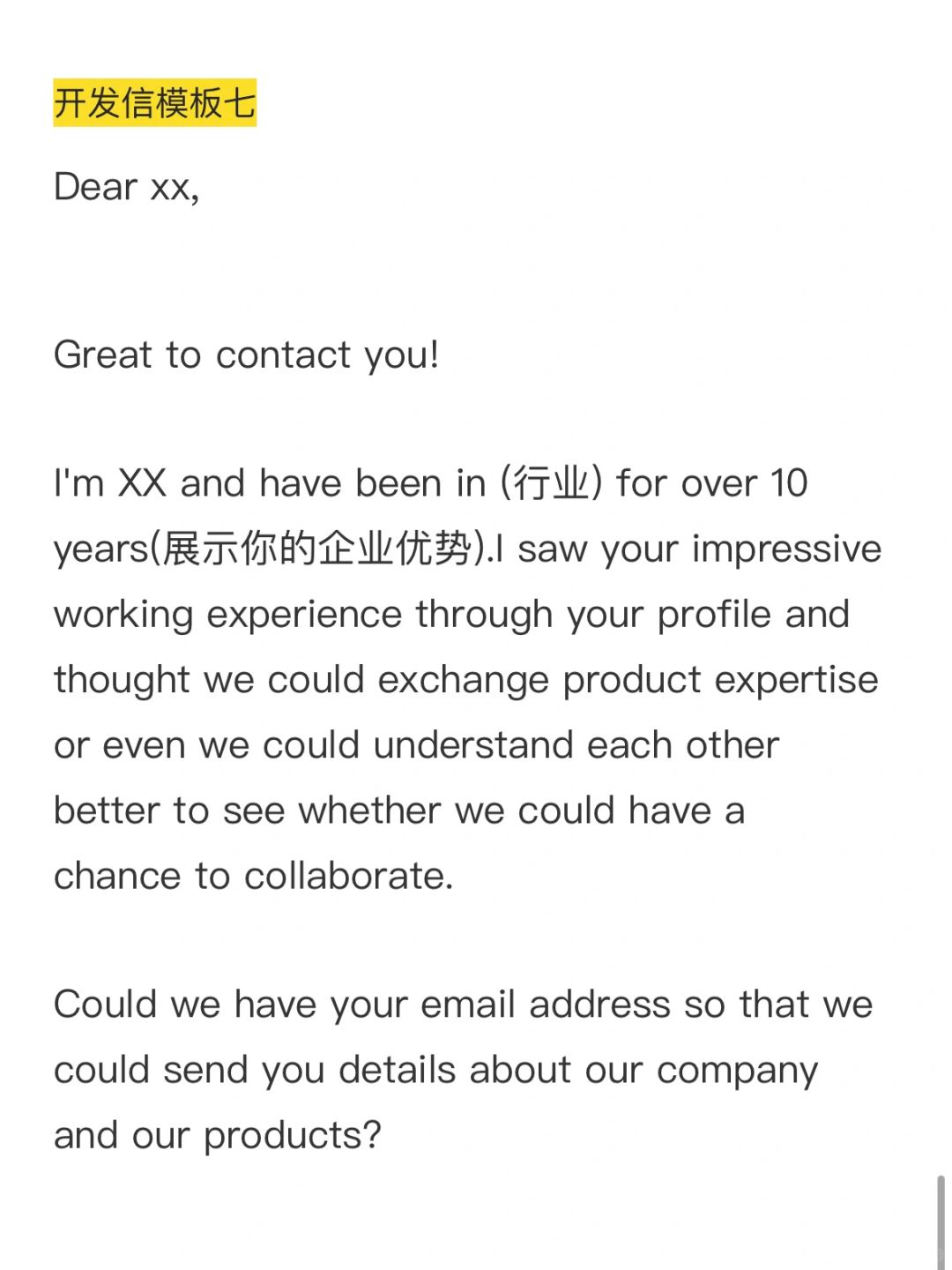
Task: Click the words "product expertise"
Action: pyautogui.click(x=720, y=680)
